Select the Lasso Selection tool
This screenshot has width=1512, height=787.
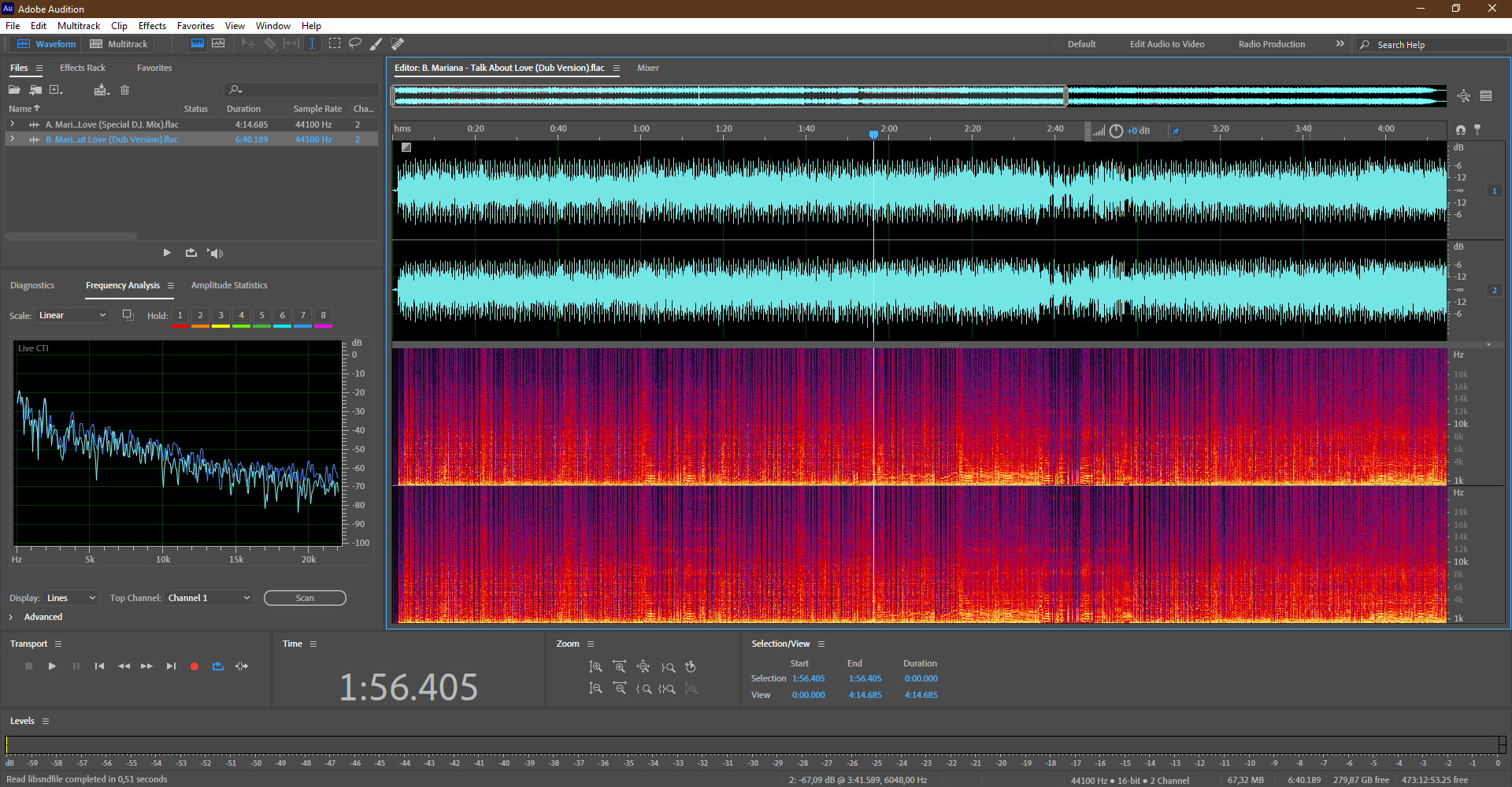coord(355,44)
